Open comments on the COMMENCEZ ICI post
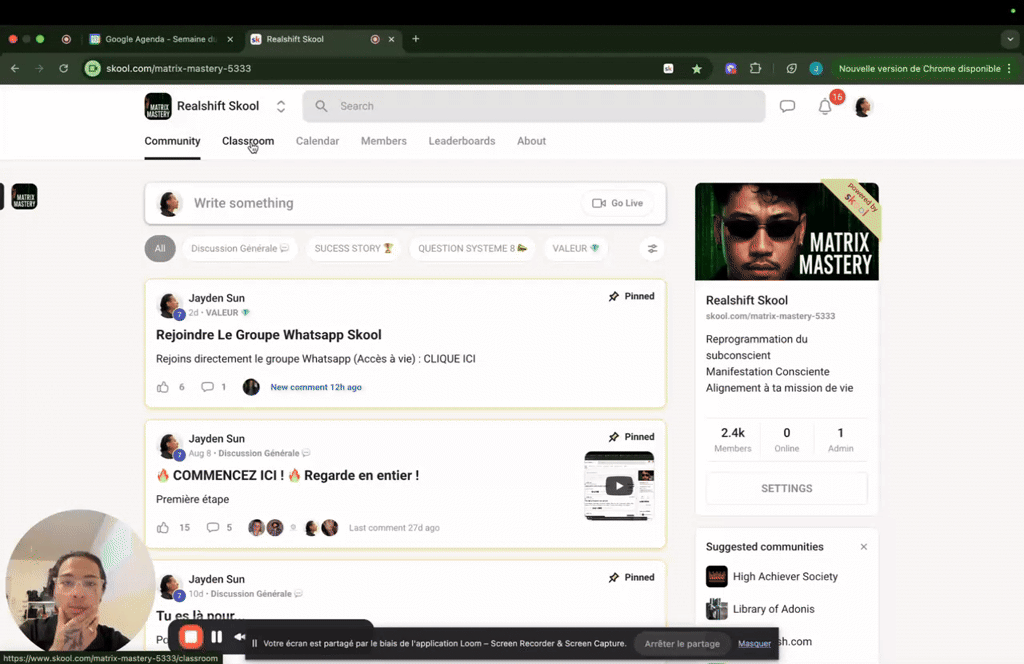The height and width of the screenshot is (664, 1024). (212, 528)
